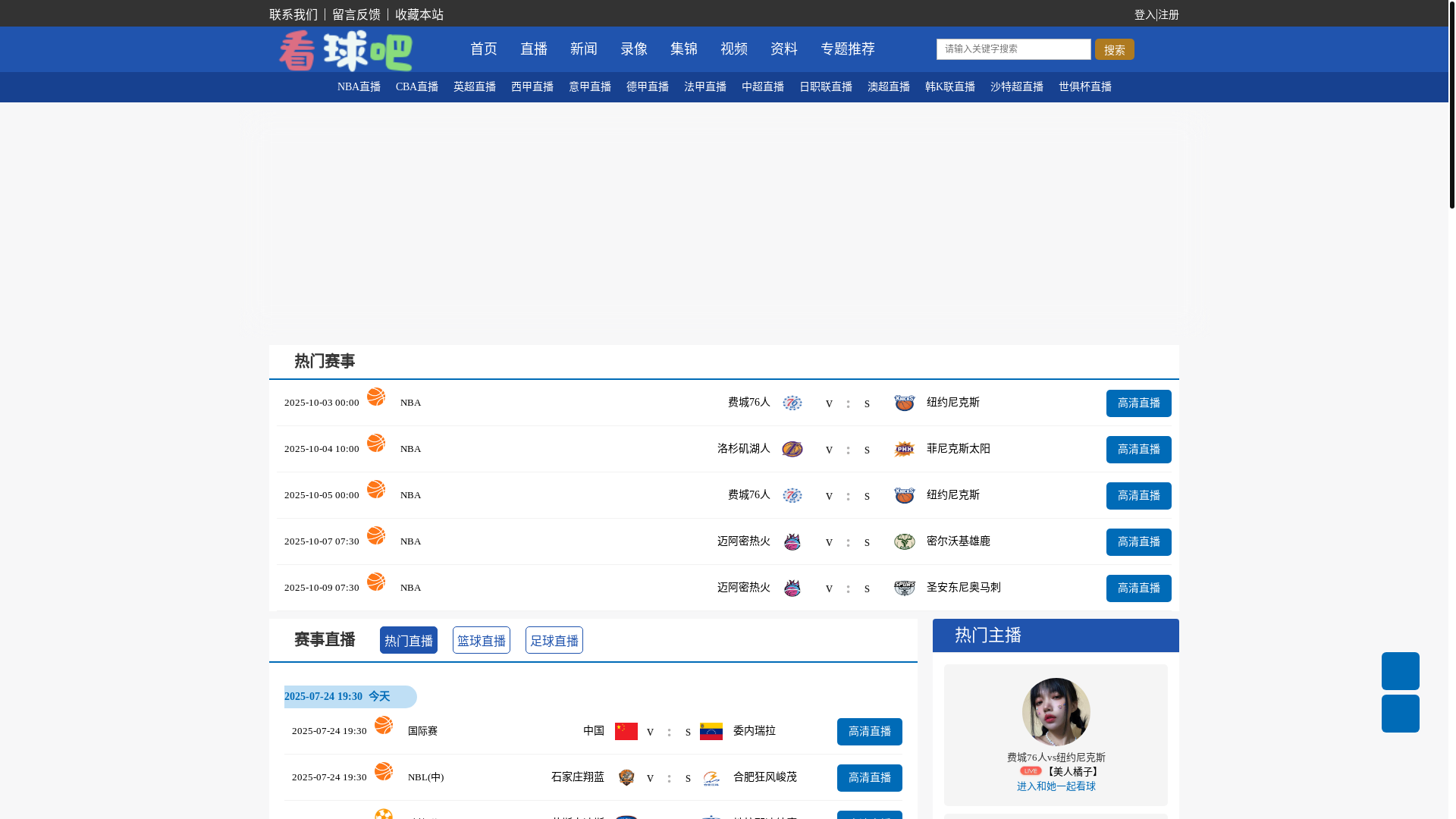
Task: Click the page vertical scrollbar thumb
Action: click(x=1452, y=104)
